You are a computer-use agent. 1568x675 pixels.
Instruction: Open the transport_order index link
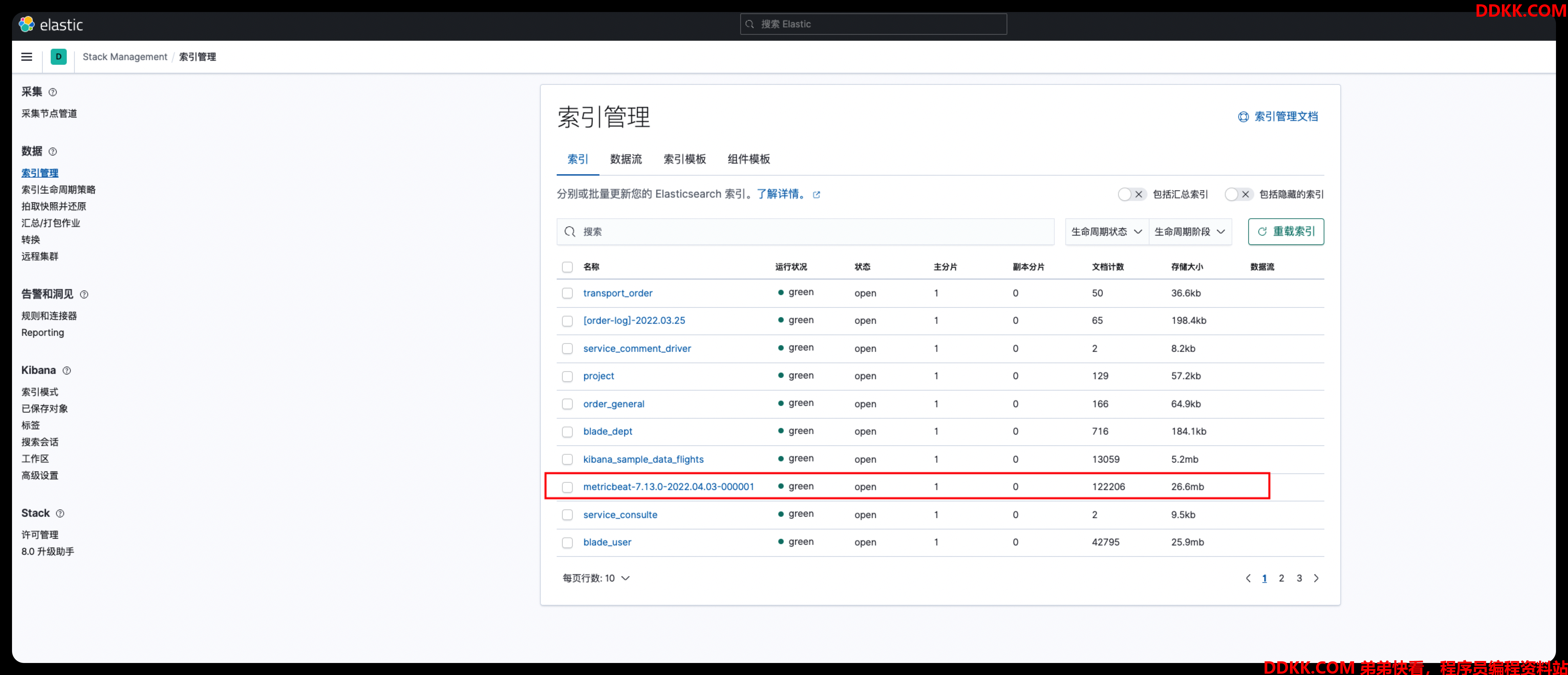click(x=617, y=293)
